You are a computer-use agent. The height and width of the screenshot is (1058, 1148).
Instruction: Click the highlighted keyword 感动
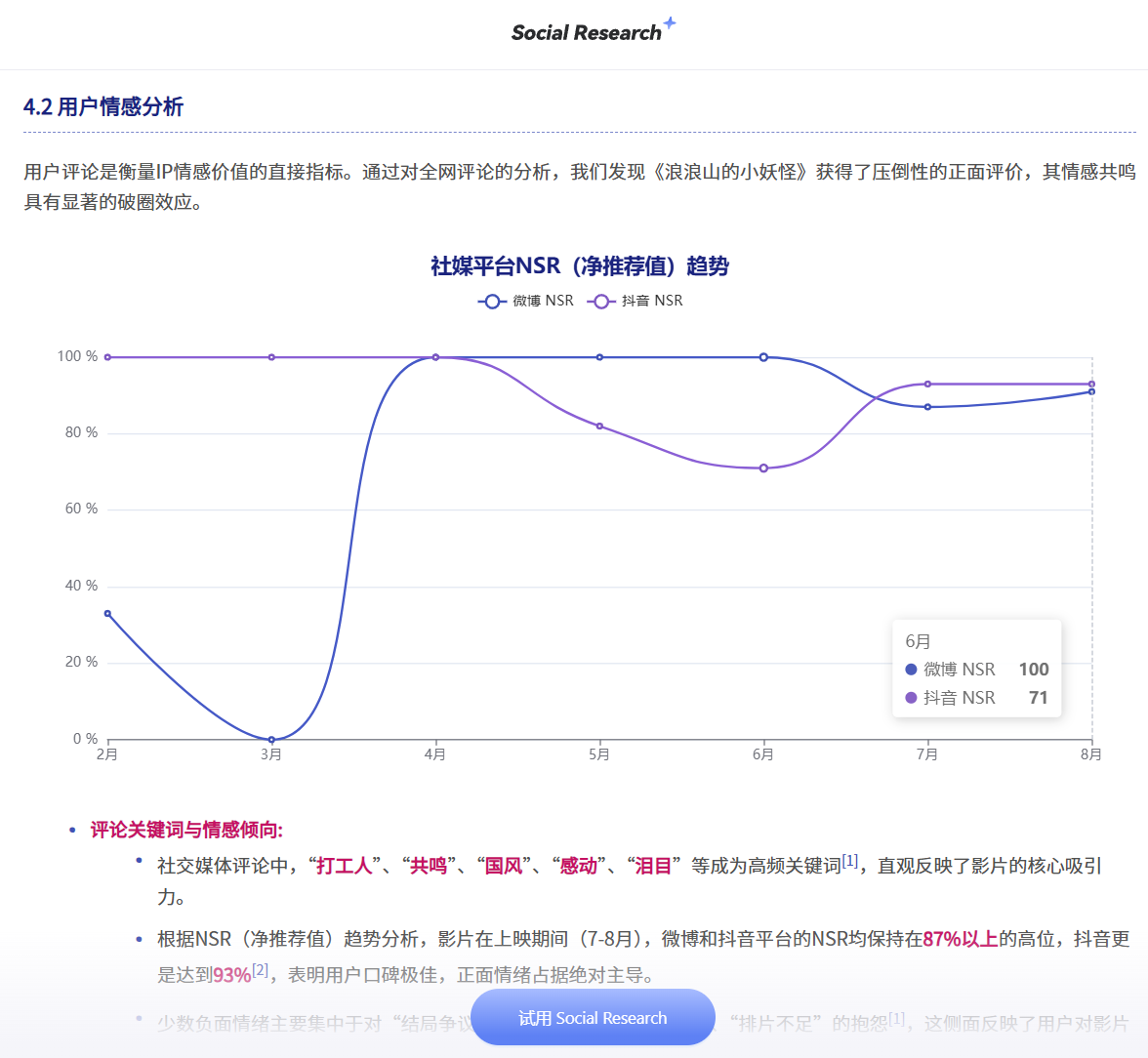pos(578,866)
